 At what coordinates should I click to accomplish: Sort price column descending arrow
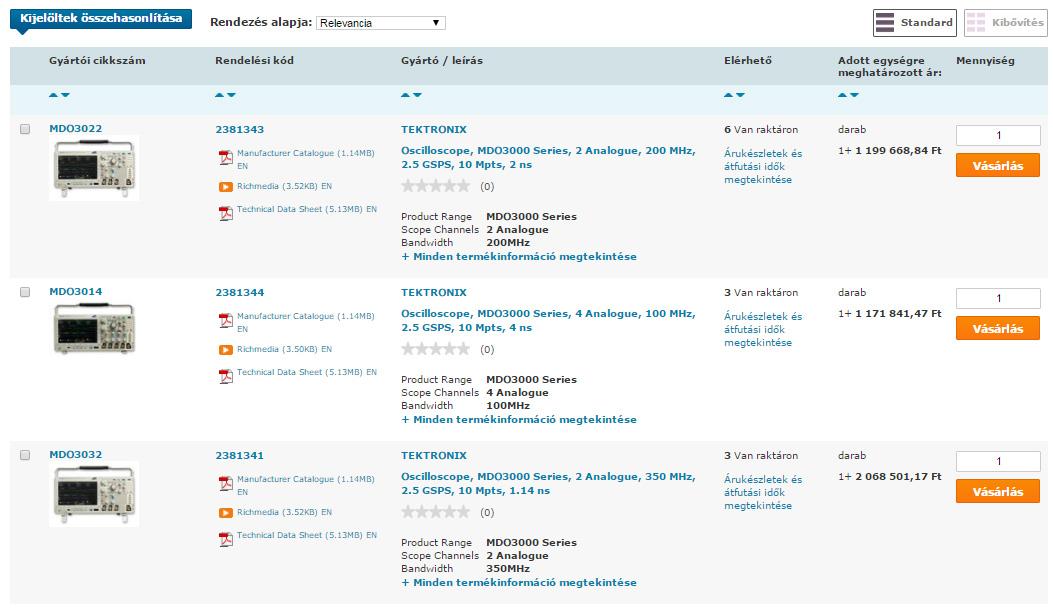(x=854, y=95)
